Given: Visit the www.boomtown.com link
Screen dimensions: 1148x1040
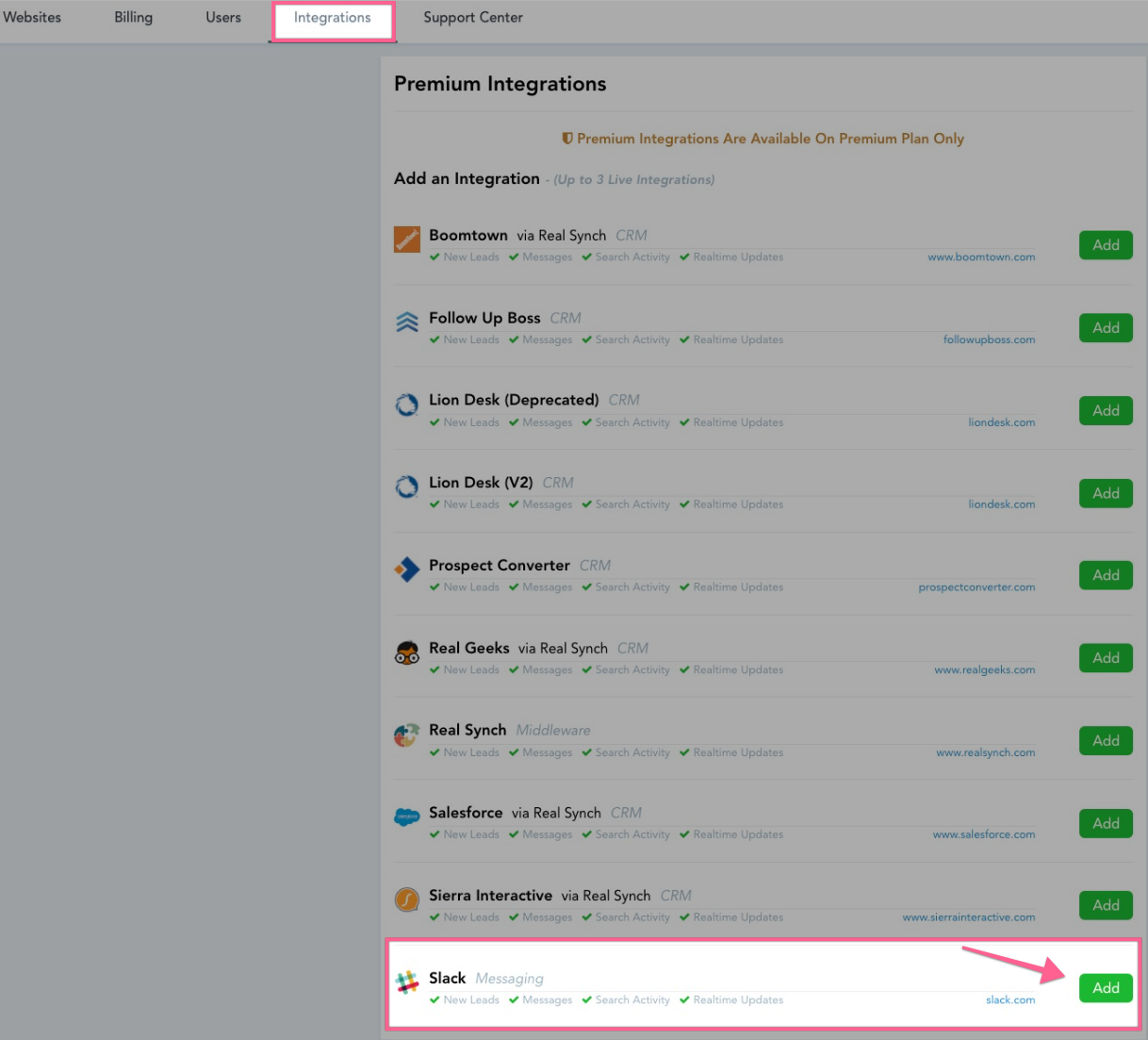Looking at the screenshot, I should pyautogui.click(x=981, y=257).
